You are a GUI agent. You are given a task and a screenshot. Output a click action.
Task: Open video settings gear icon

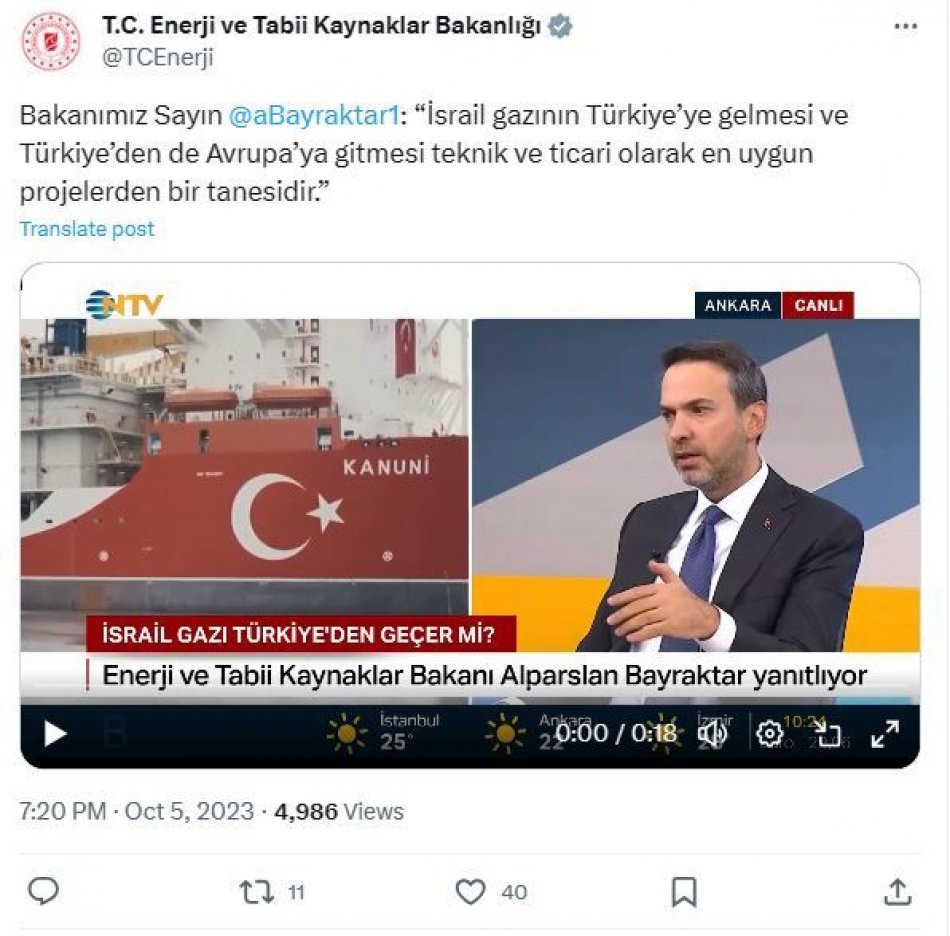[x=769, y=734]
